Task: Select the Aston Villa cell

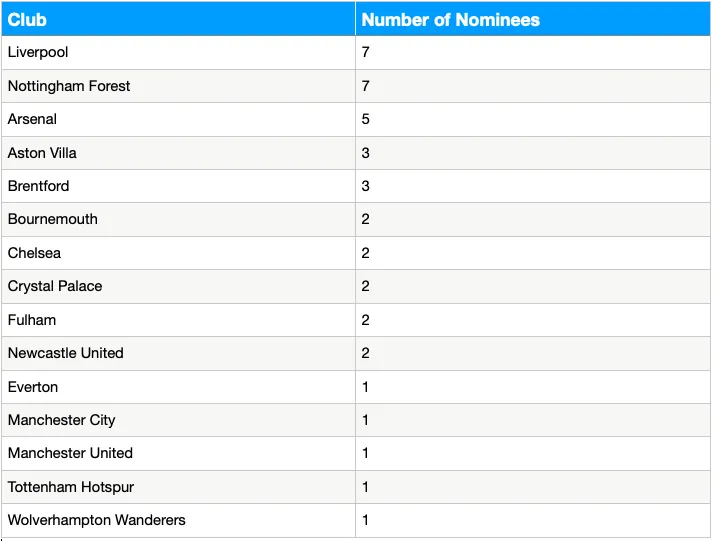Action: 42,153
